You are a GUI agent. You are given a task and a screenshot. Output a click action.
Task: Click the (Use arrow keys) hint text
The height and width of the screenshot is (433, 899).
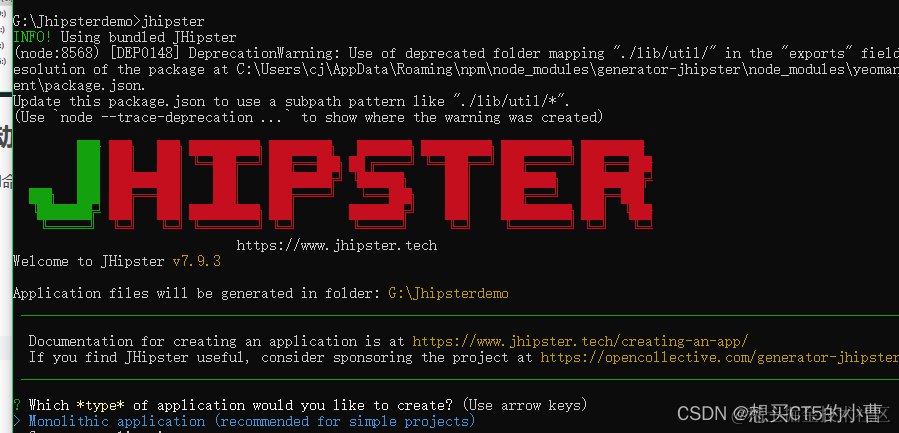click(x=527, y=405)
